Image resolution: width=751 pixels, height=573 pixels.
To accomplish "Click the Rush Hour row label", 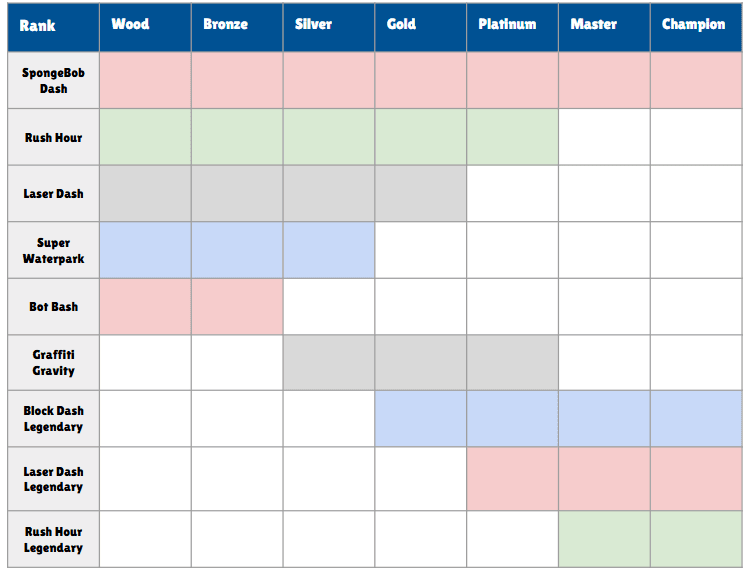I will [x=53, y=137].
